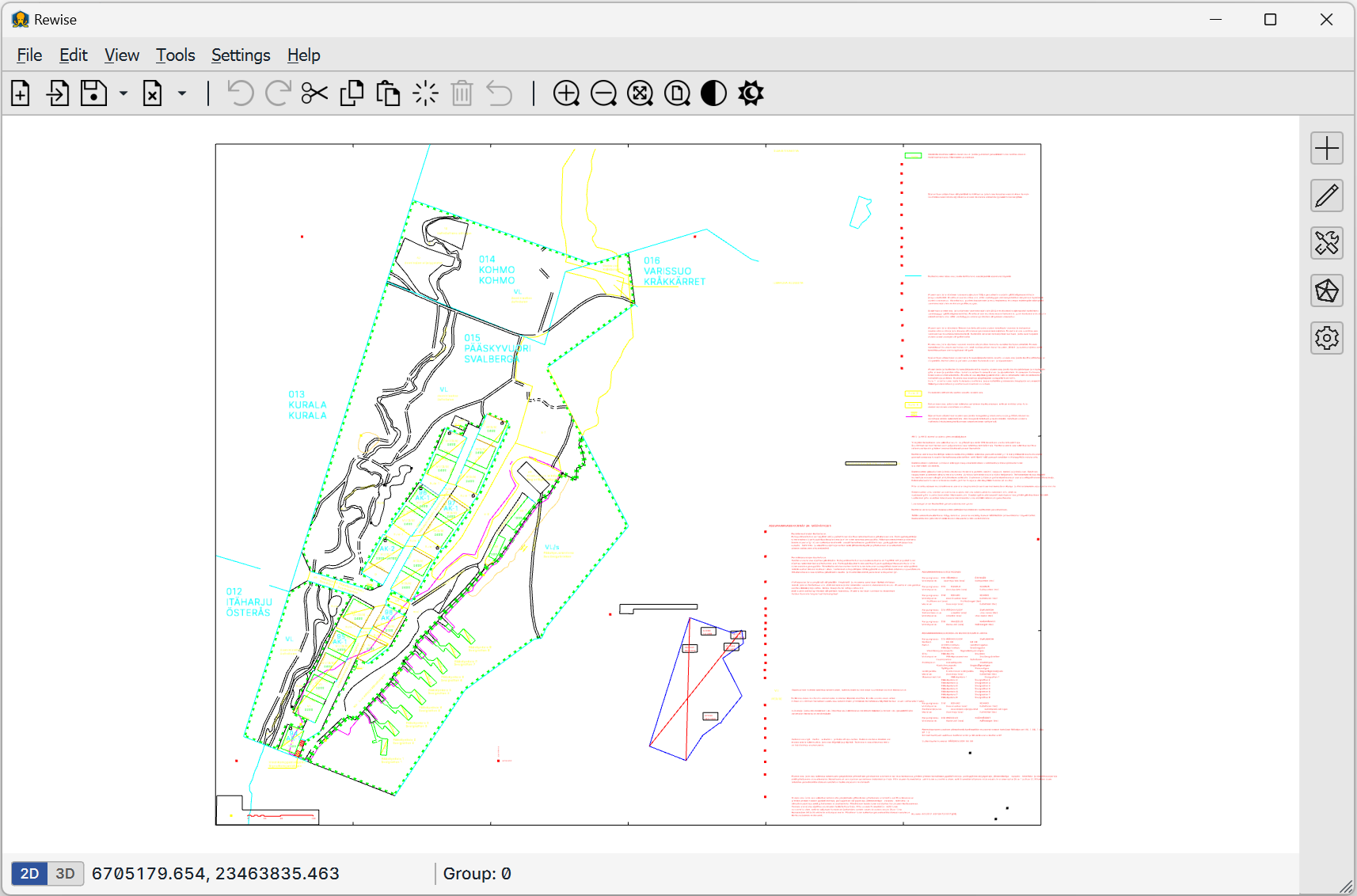Viewport: 1357px width, 896px height.
Task: Click the 015 PÄÄSKYVUORI SVALBERGA label
Action: [x=497, y=348]
